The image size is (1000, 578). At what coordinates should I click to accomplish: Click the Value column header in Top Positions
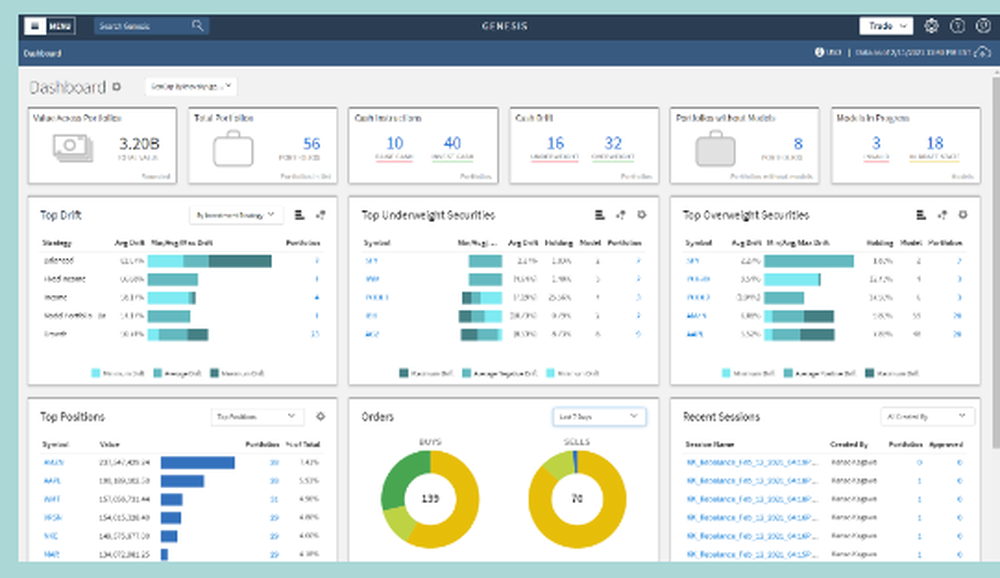point(109,445)
